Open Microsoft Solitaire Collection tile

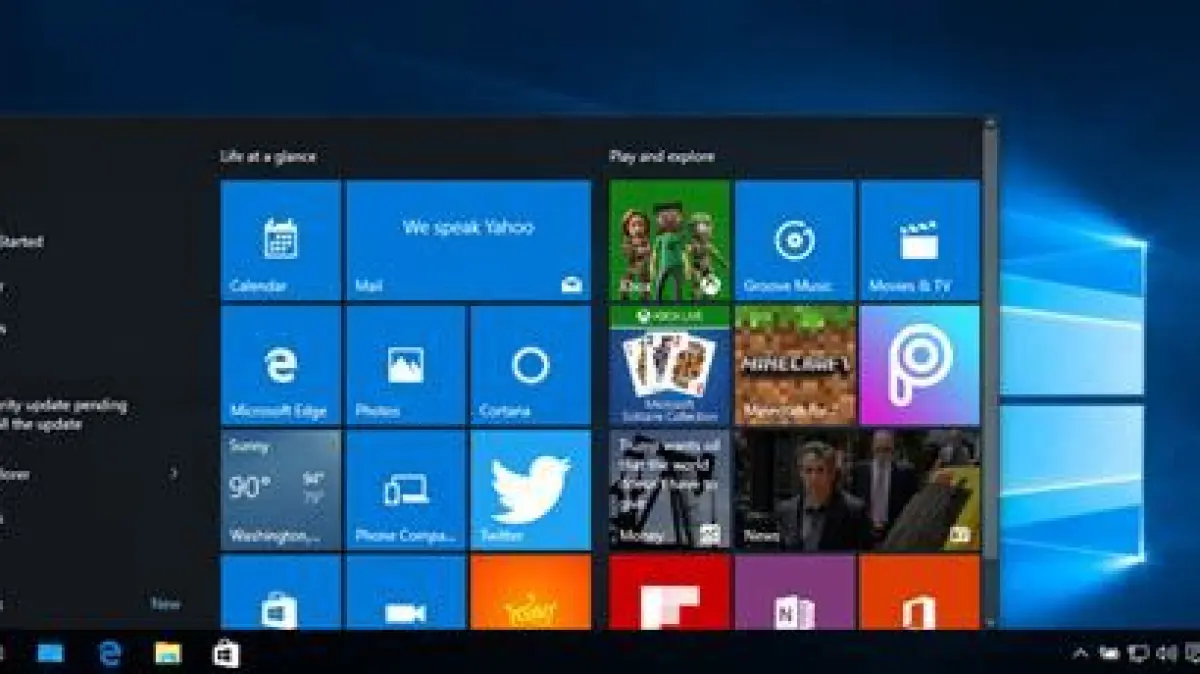669,365
